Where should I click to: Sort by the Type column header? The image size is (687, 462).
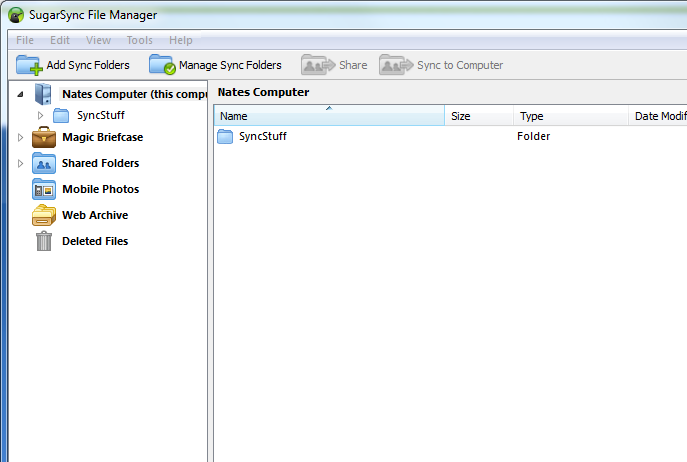click(x=571, y=116)
